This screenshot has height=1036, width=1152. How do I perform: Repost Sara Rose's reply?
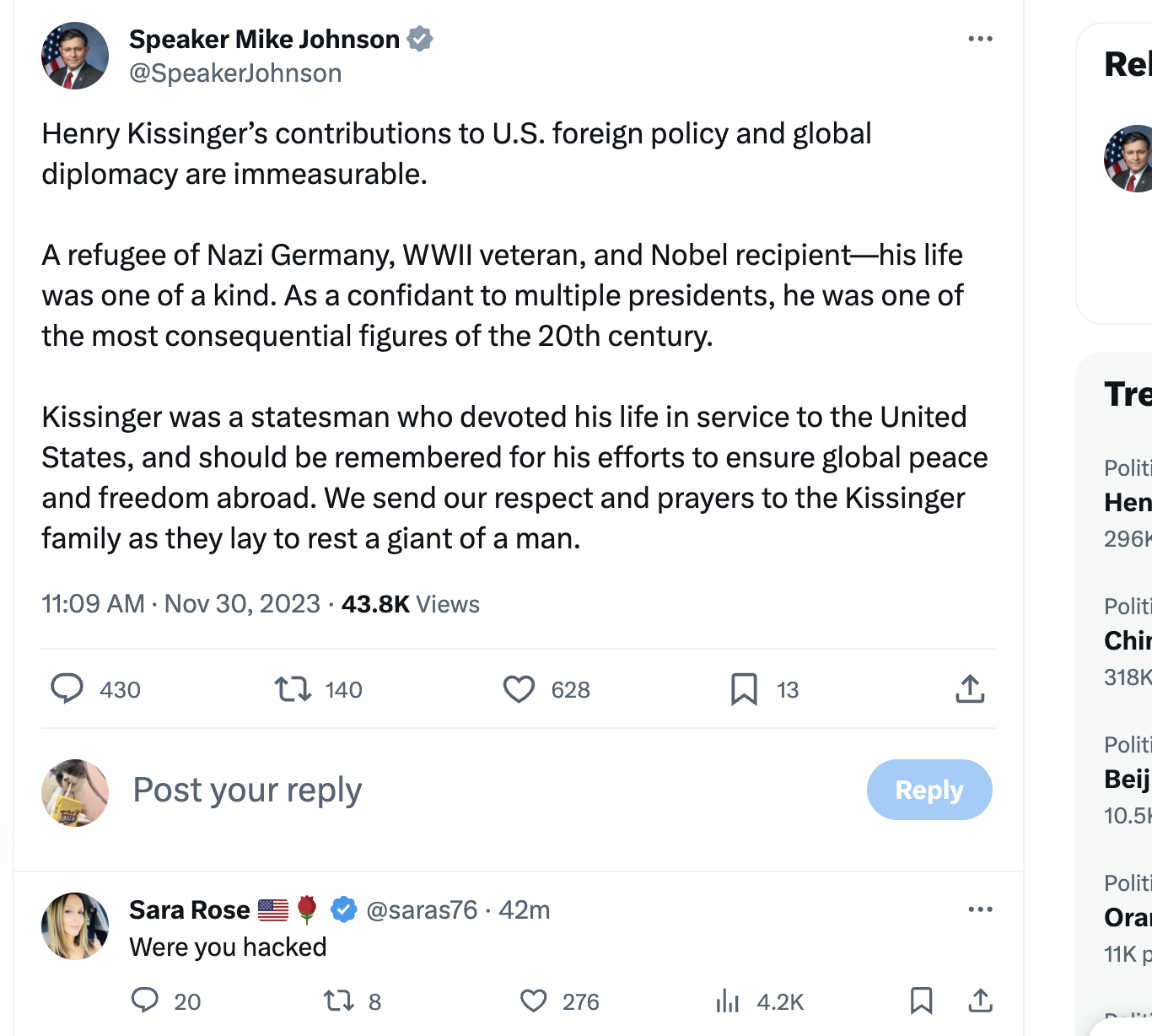click(x=339, y=1001)
